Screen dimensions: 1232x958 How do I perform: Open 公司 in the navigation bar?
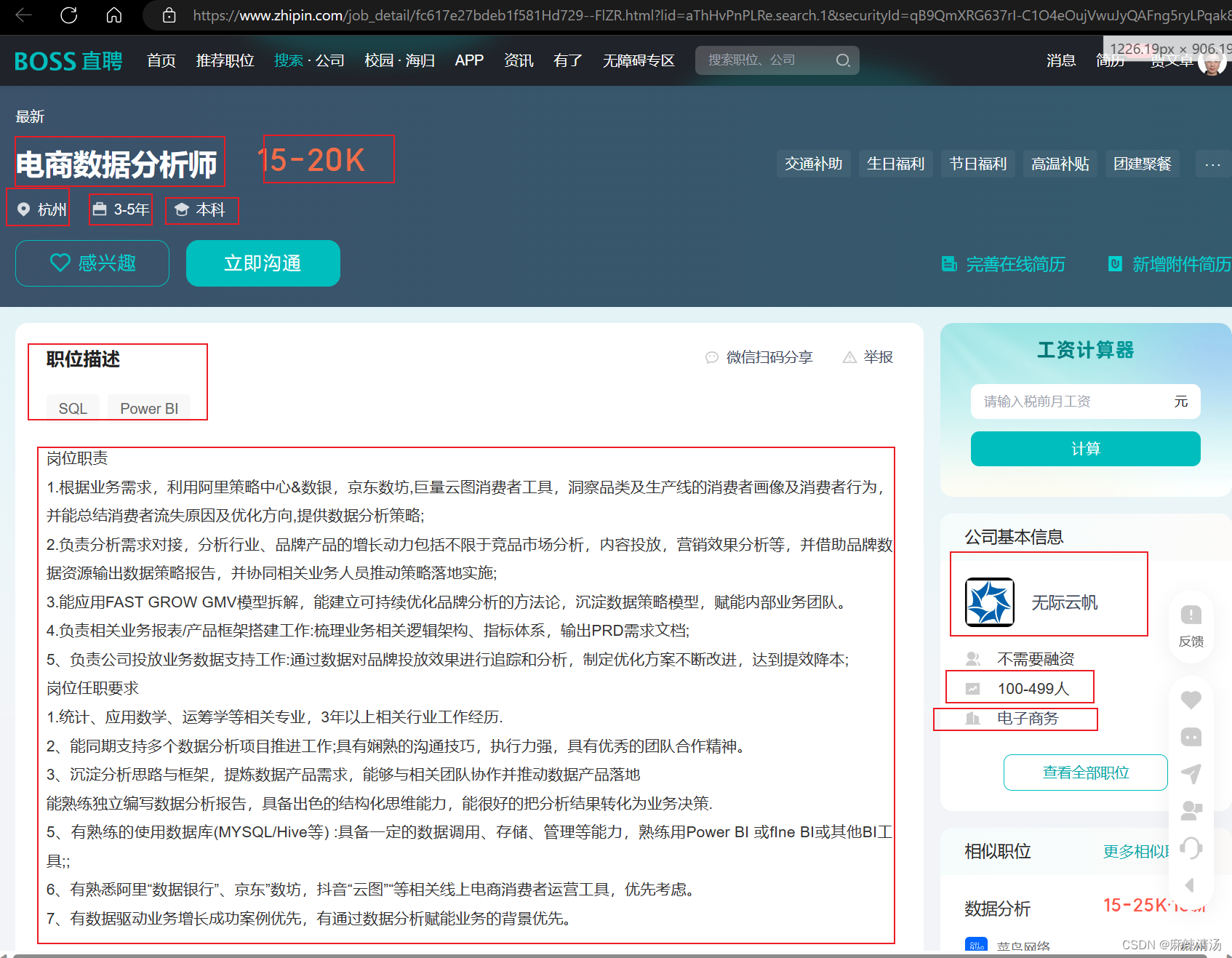pos(330,60)
